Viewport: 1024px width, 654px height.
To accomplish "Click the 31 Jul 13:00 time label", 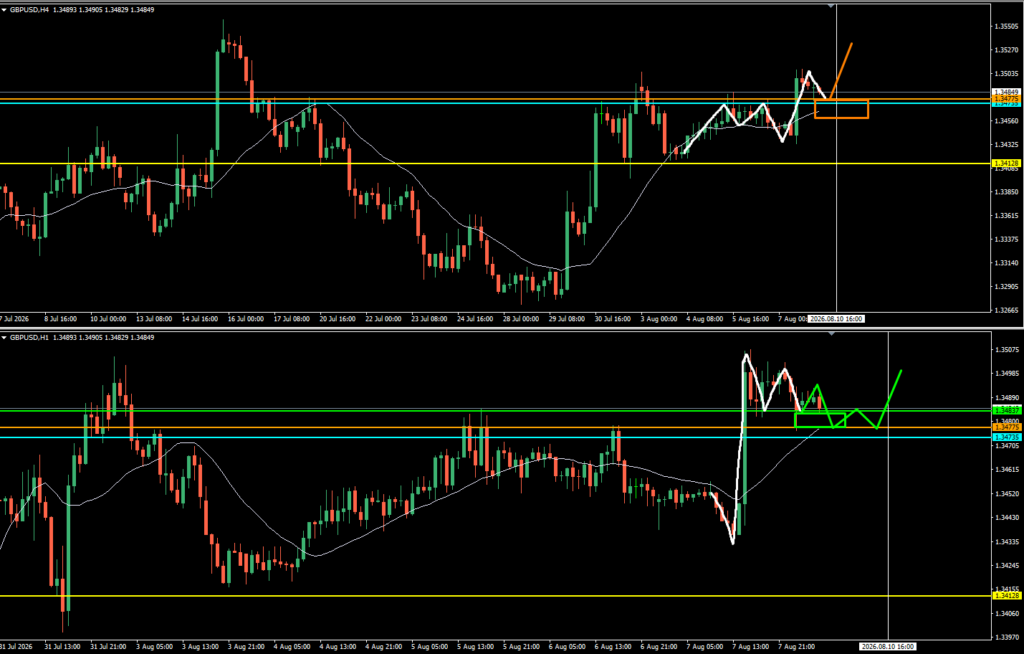I will point(62,647).
